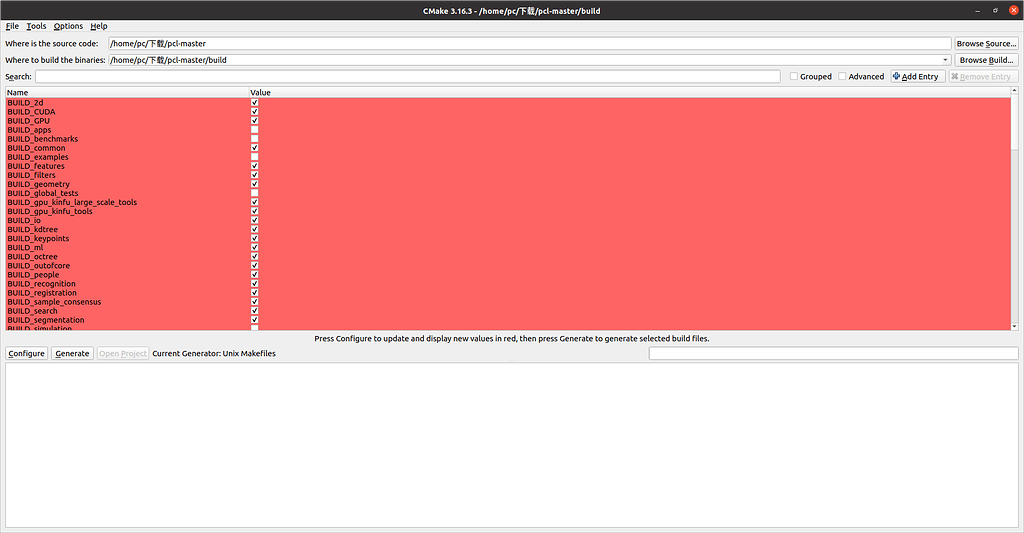Select the BUILD_recognition row name
The height and width of the screenshot is (533, 1024).
[x=42, y=284]
